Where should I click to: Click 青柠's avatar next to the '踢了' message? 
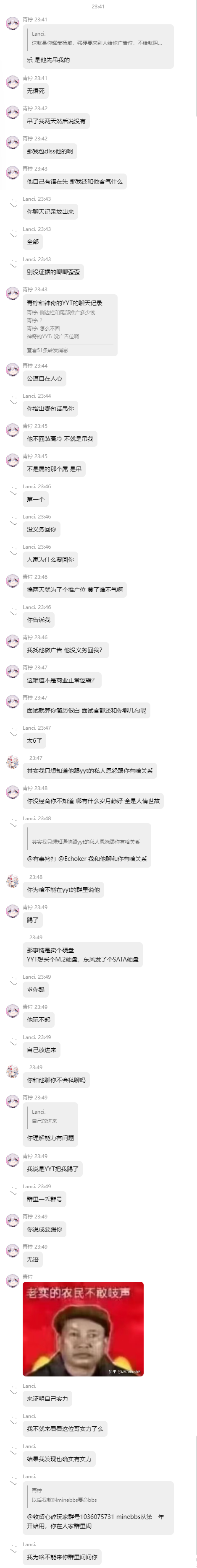[x=12, y=911]
